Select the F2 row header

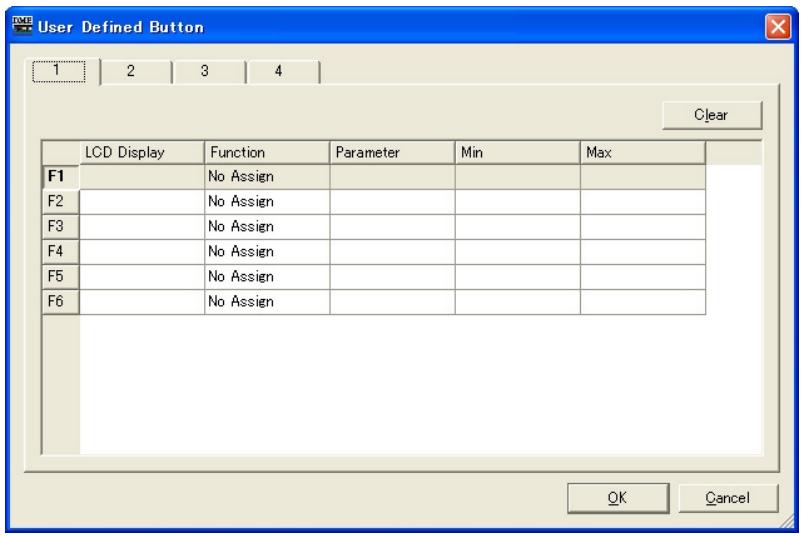60,202
